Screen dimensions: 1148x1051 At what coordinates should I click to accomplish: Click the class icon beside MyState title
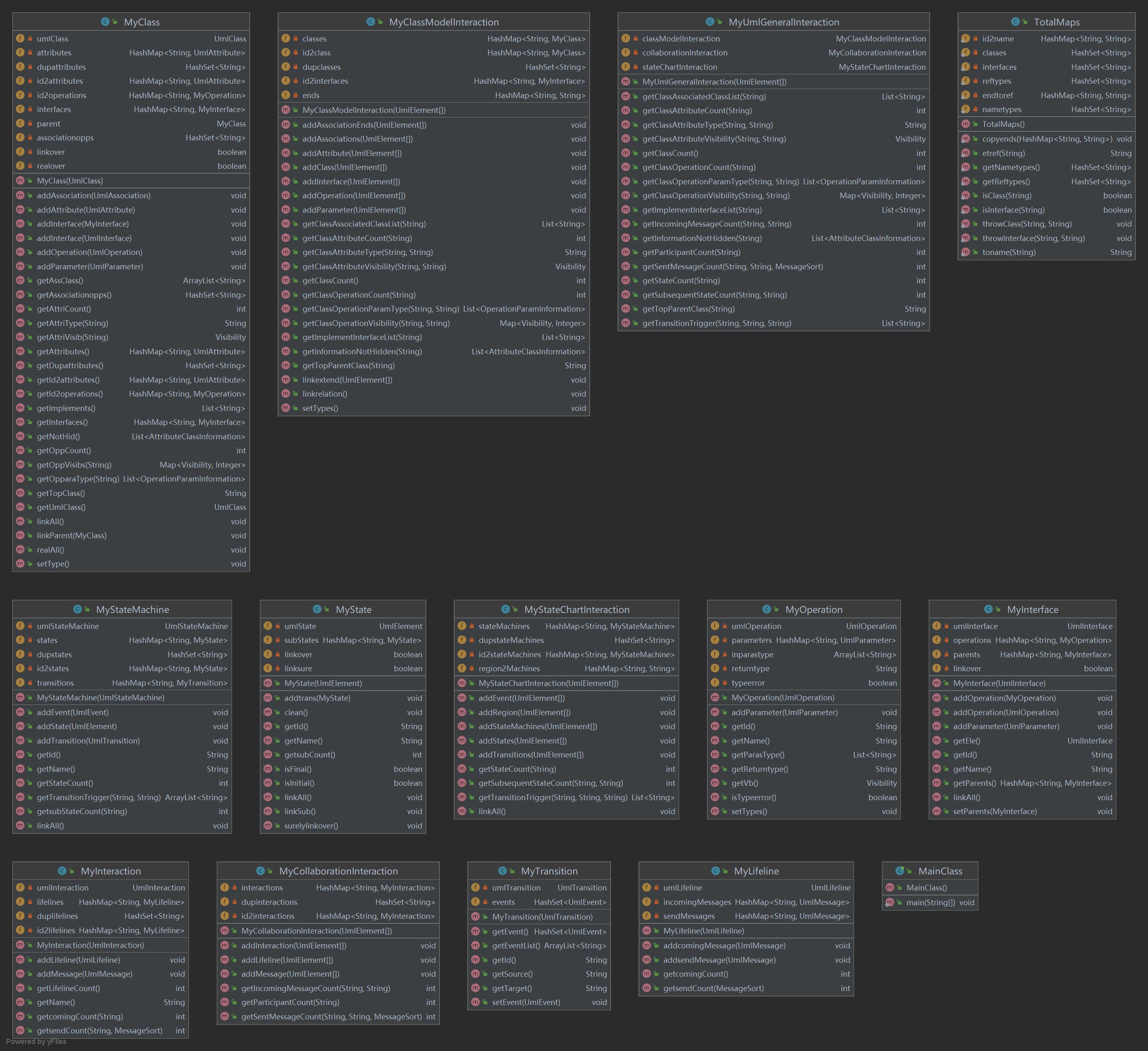pyautogui.click(x=317, y=609)
